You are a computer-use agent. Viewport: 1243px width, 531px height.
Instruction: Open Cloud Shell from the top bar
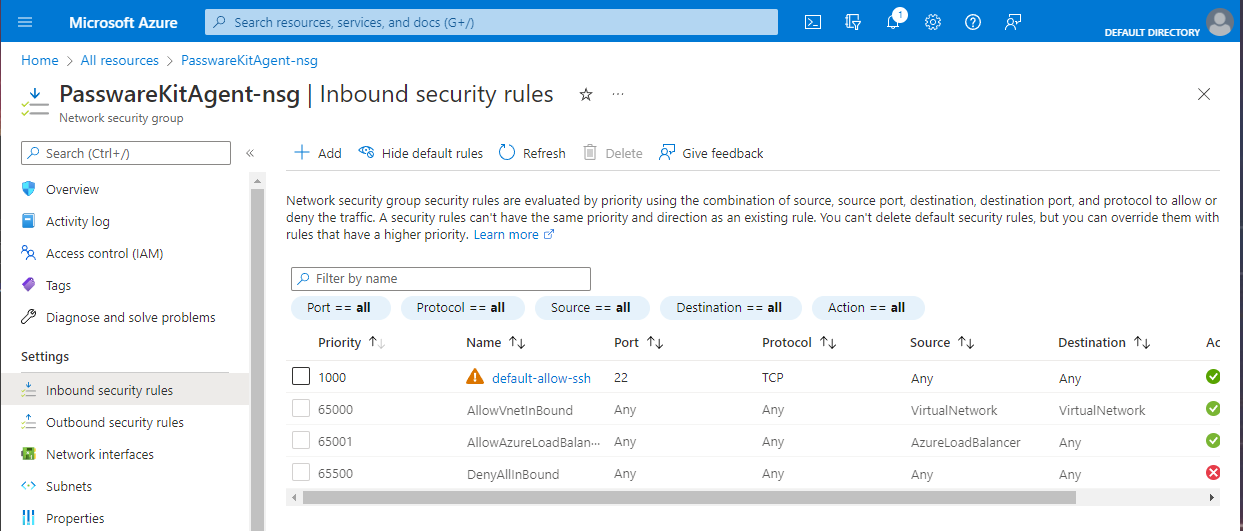(813, 22)
